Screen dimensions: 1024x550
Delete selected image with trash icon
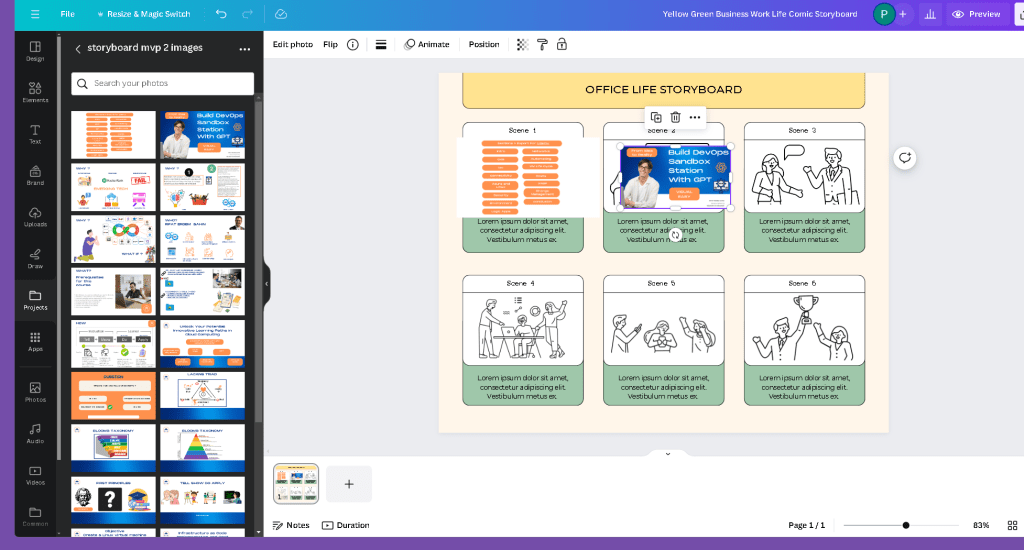point(675,118)
